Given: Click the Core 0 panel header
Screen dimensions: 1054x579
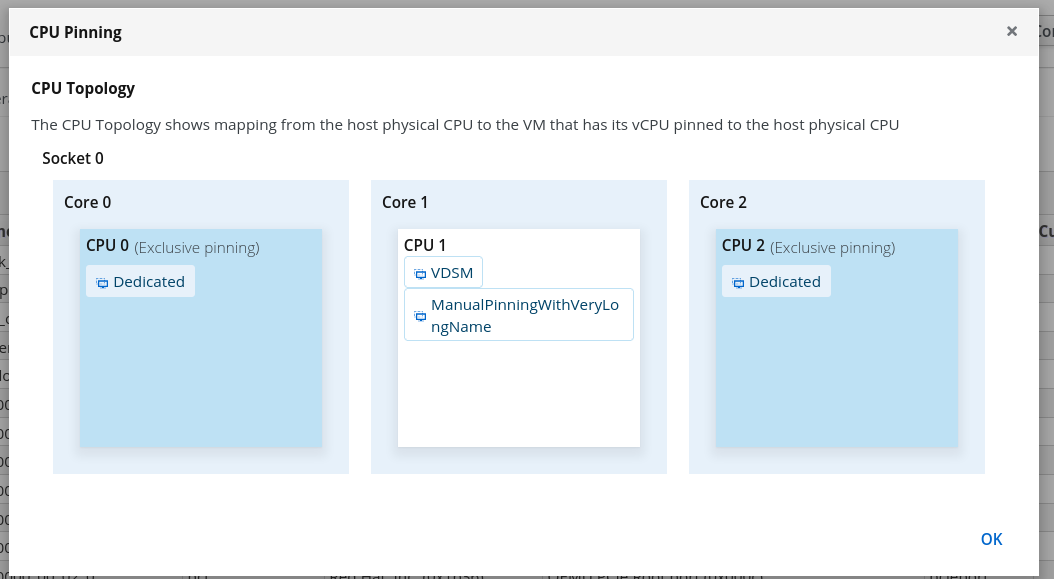Looking at the screenshot, I should [88, 202].
